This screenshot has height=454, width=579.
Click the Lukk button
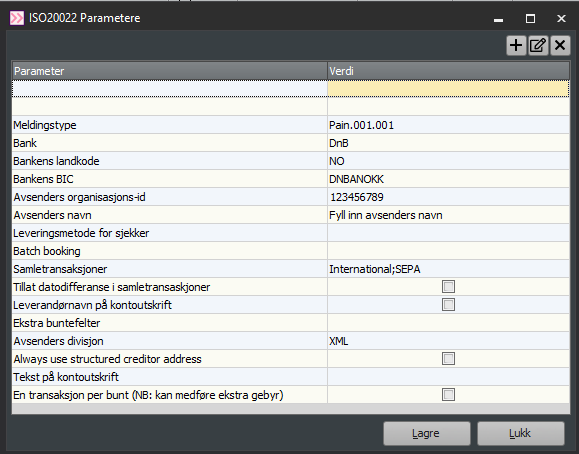pyautogui.click(x=521, y=433)
